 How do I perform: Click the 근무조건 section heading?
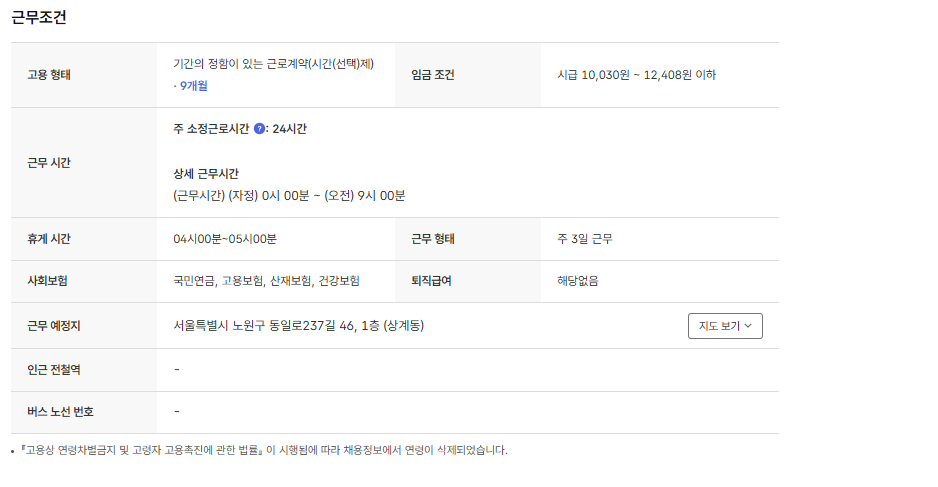[39, 17]
